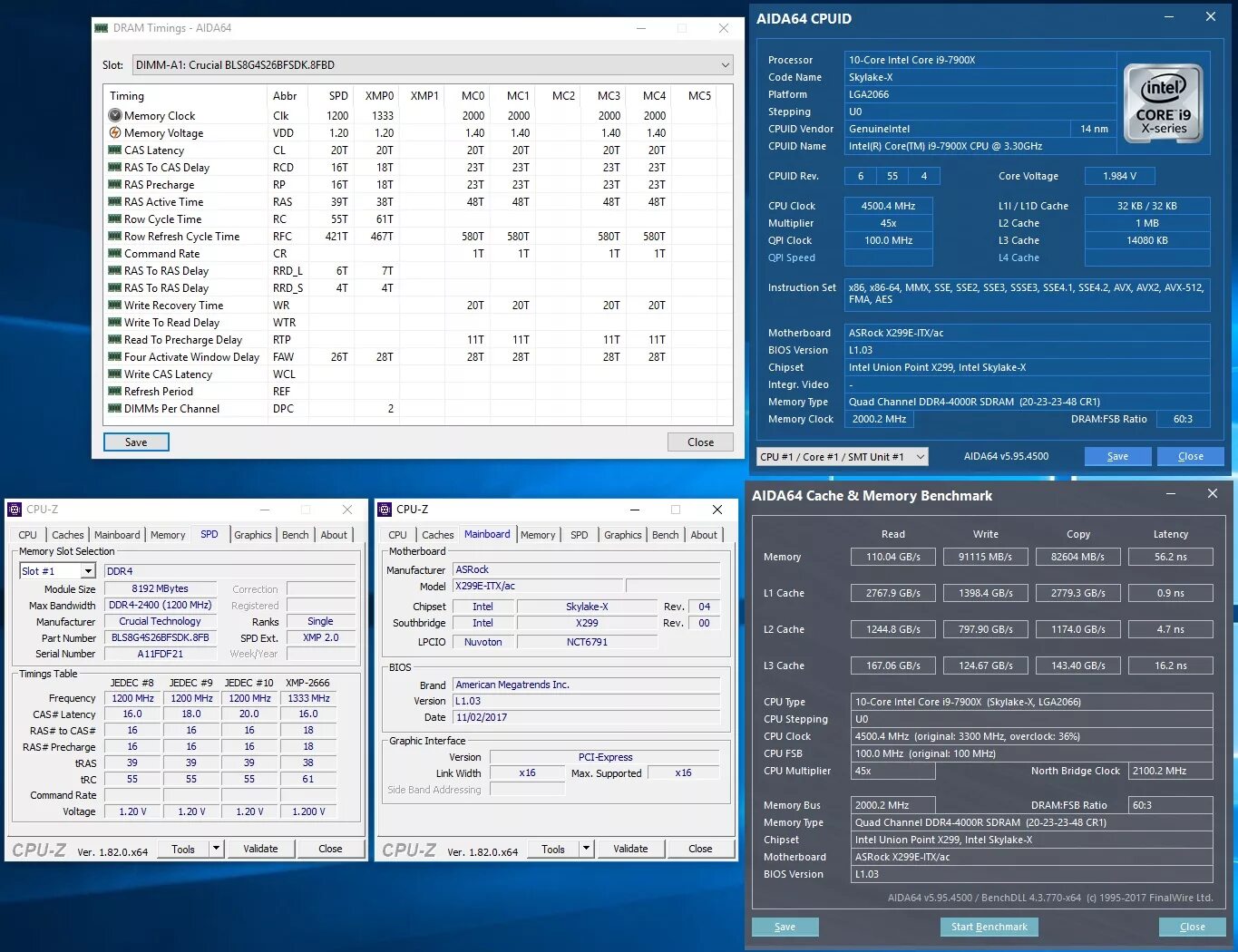Click the Refresh Period row icon
This screenshot has width=1238, height=952.
(115, 392)
